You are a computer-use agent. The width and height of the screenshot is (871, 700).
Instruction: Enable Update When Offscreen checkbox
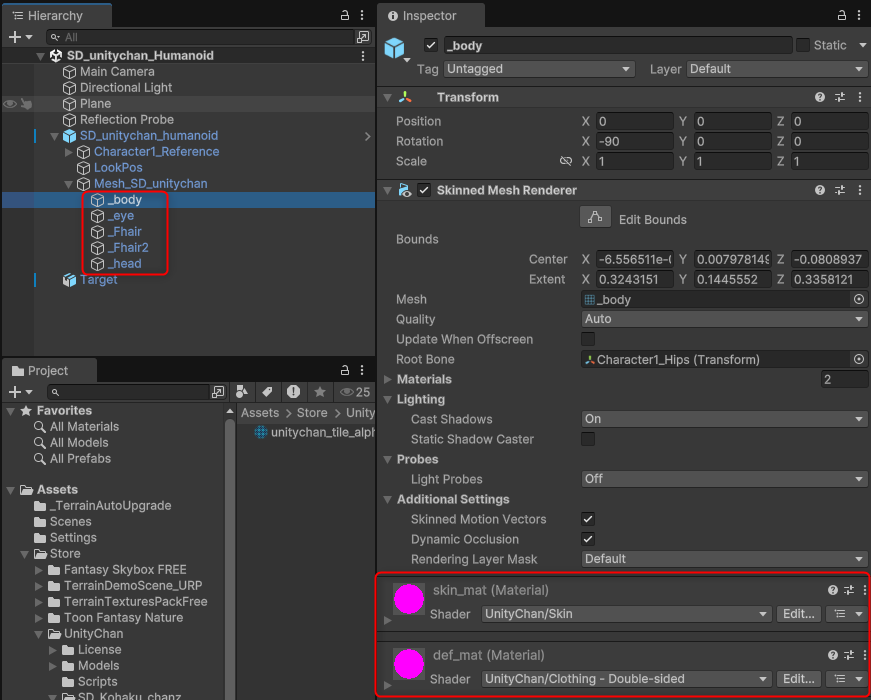click(x=588, y=339)
